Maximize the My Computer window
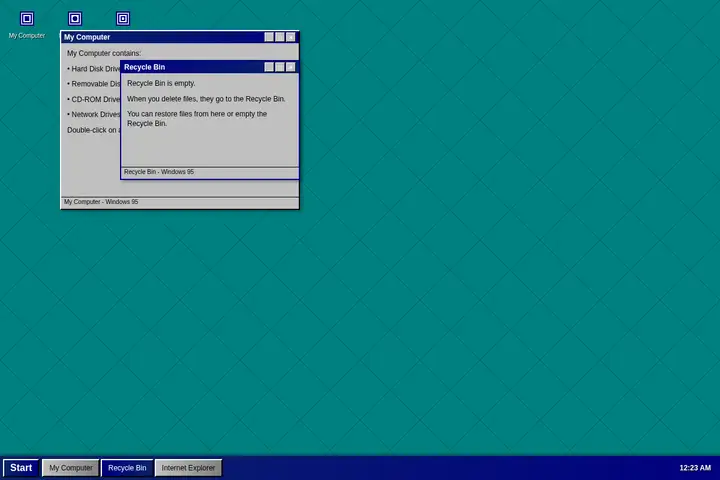Viewport: 720px width, 480px height. point(280,37)
